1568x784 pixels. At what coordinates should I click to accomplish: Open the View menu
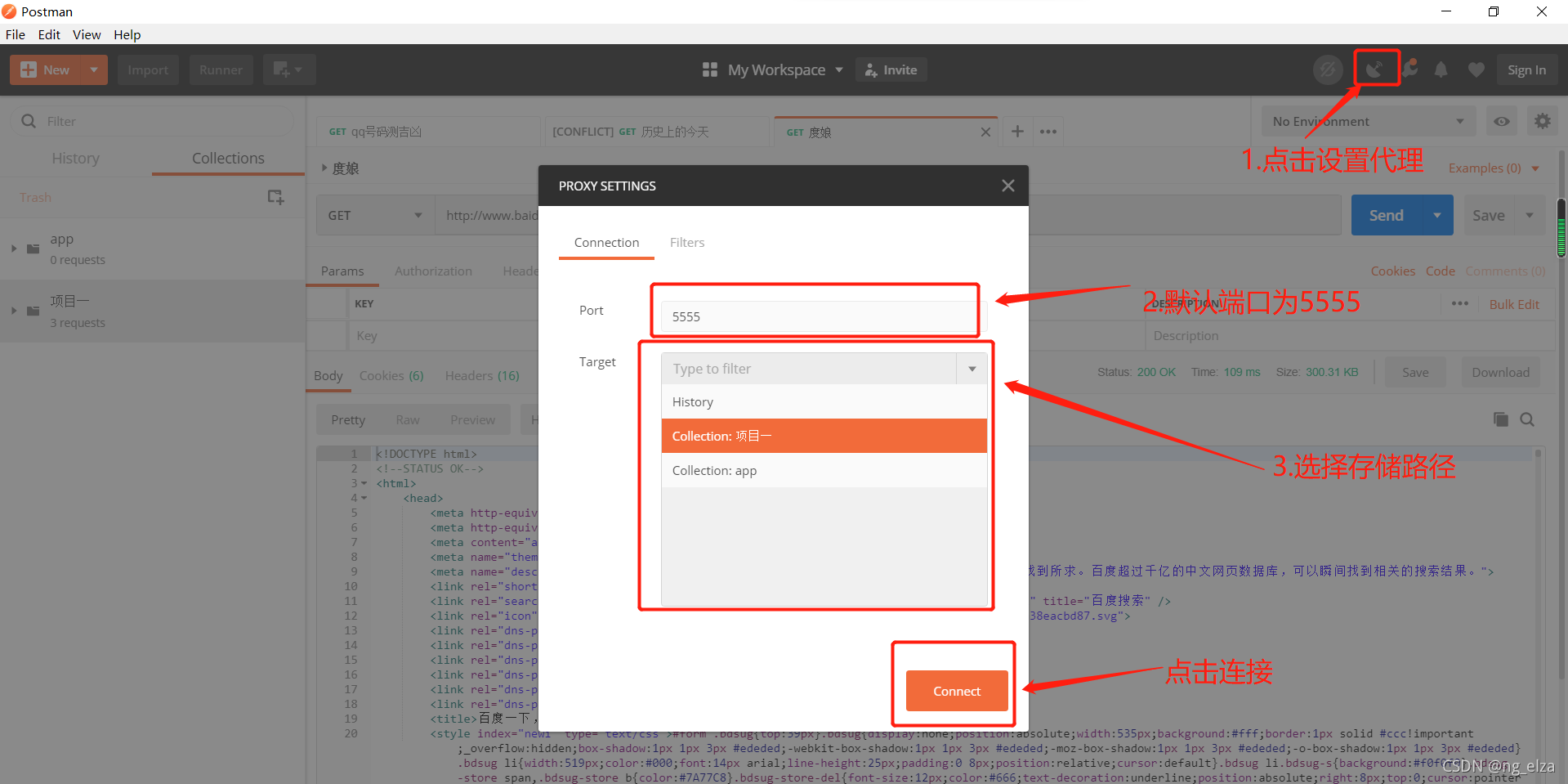[x=87, y=34]
